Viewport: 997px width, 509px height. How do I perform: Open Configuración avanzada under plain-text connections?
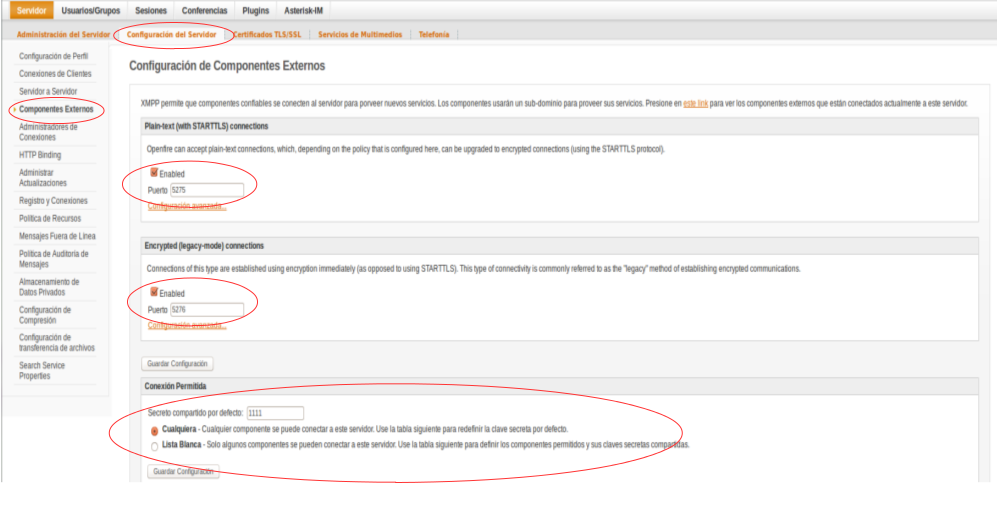[187, 206]
